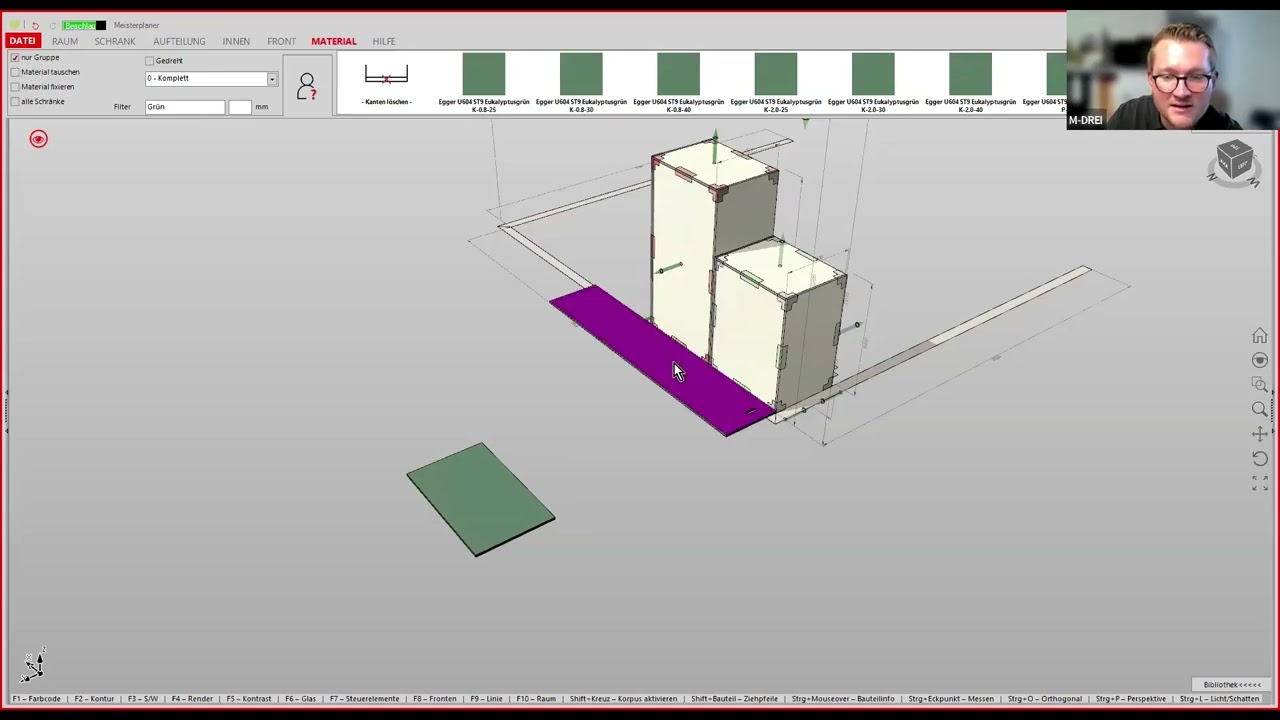Click the green loose board in viewport
The width and height of the screenshot is (1280, 720).
click(x=481, y=499)
